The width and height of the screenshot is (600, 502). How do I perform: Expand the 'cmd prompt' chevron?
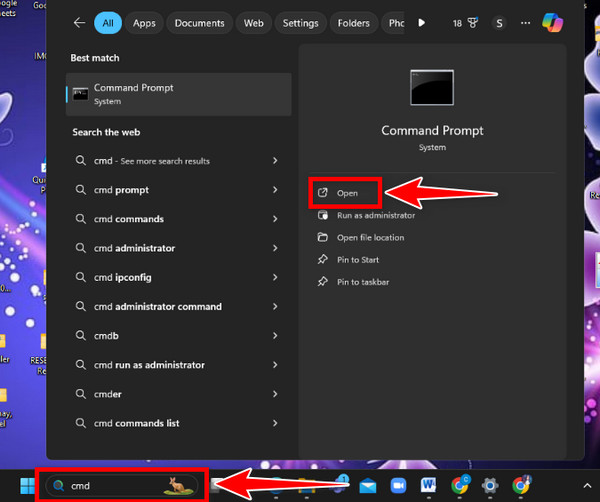[275, 190]
